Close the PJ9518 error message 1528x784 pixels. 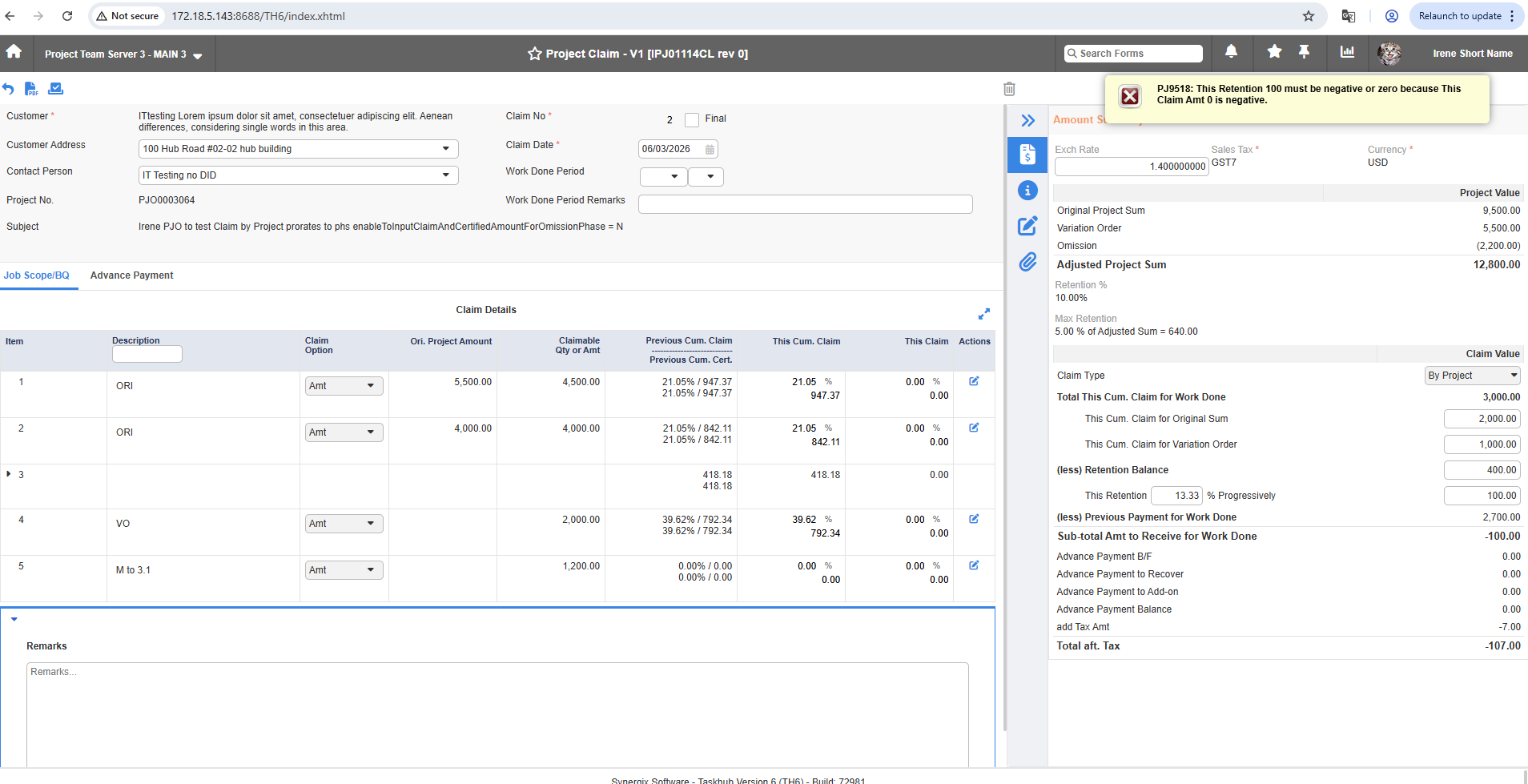click(1130, 97)
